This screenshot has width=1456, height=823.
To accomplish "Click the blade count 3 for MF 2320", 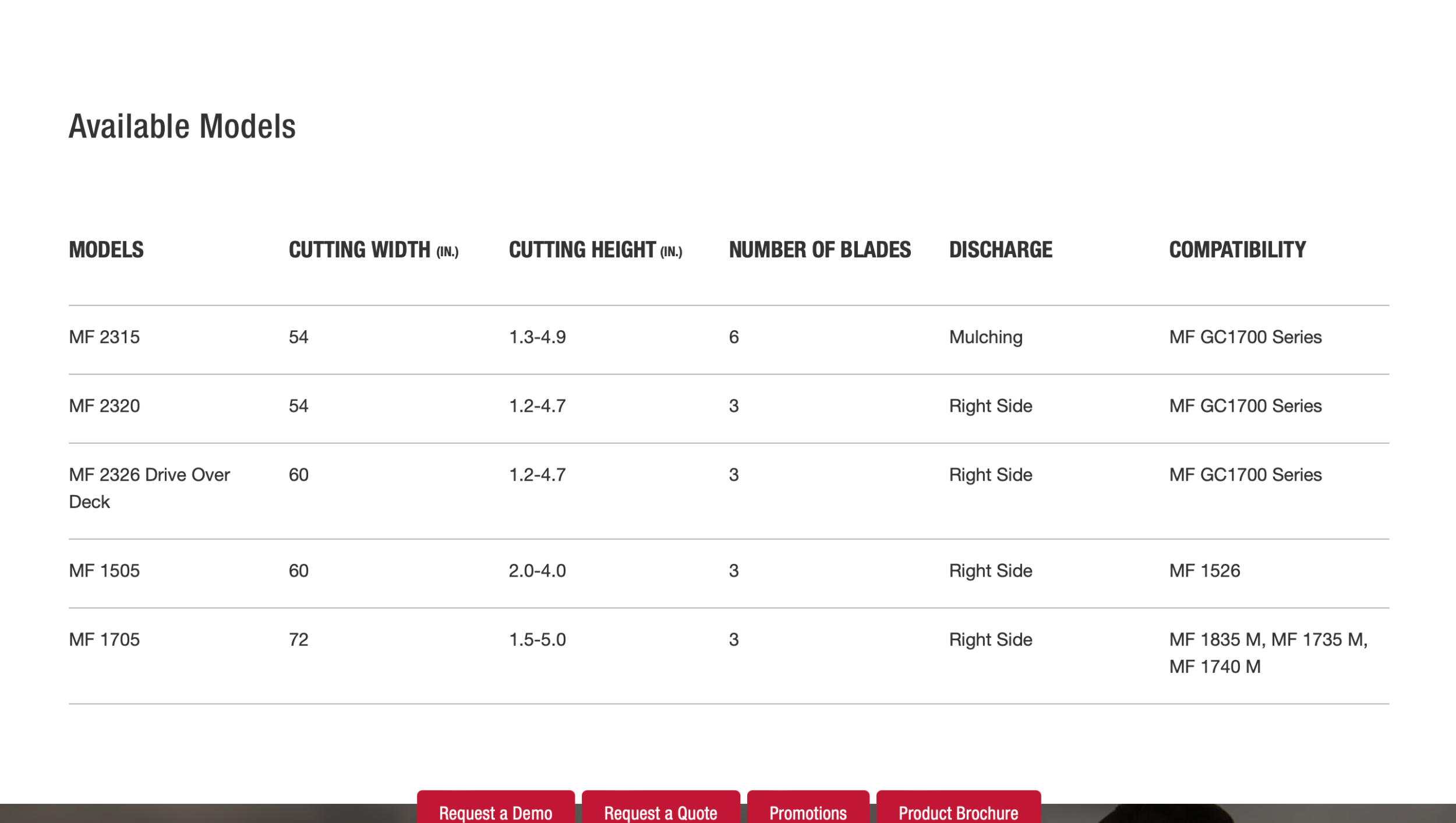I will [734, 406].
